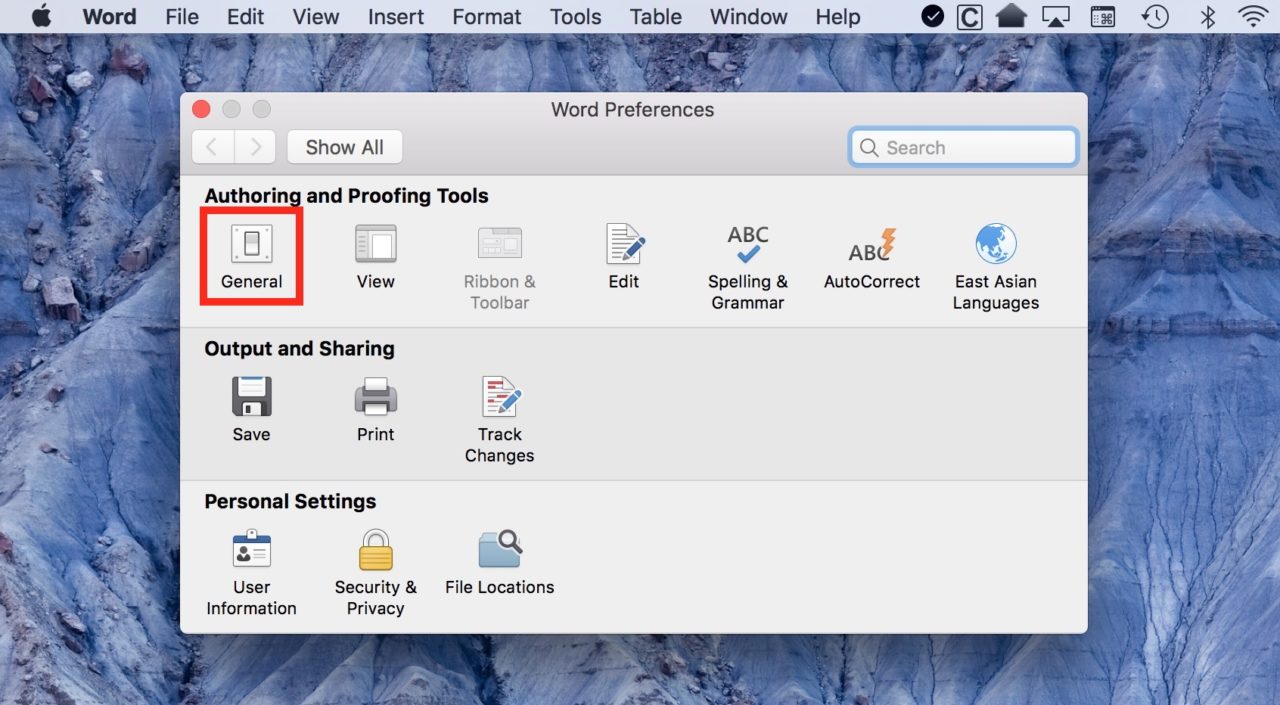The image size is (1280, 705).
Task: Focus the preferences Search field
Action: [964, 147]
